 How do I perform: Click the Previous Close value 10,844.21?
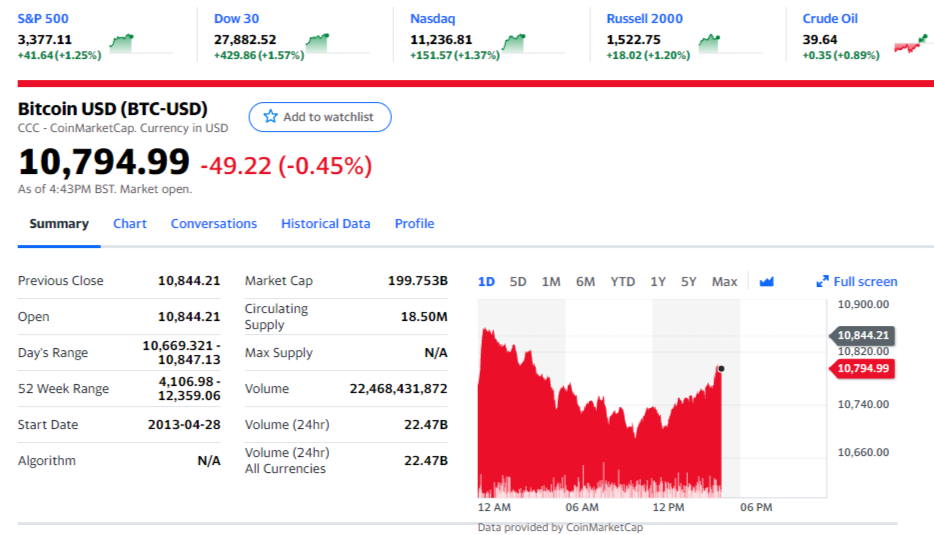(189, 281)
